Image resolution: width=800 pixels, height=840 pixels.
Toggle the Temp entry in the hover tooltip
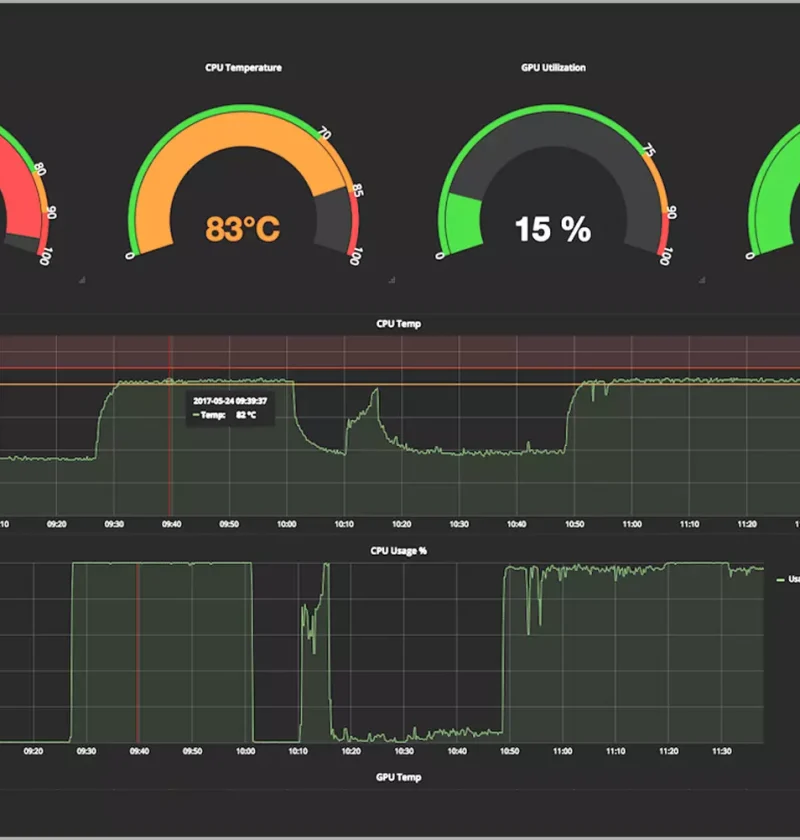212,413
